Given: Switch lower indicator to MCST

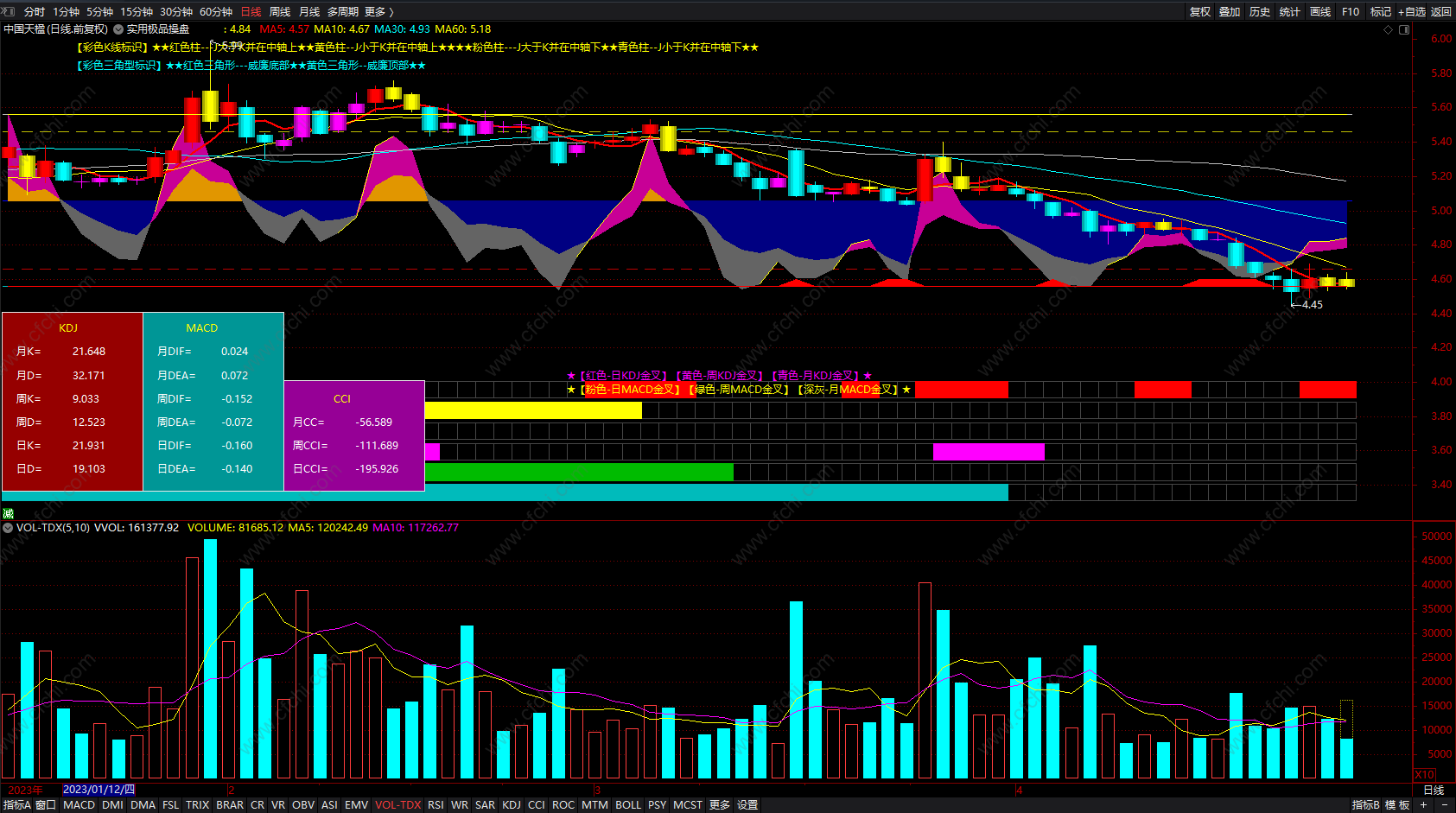Looking at the screenshot, I should coord(688,804).
